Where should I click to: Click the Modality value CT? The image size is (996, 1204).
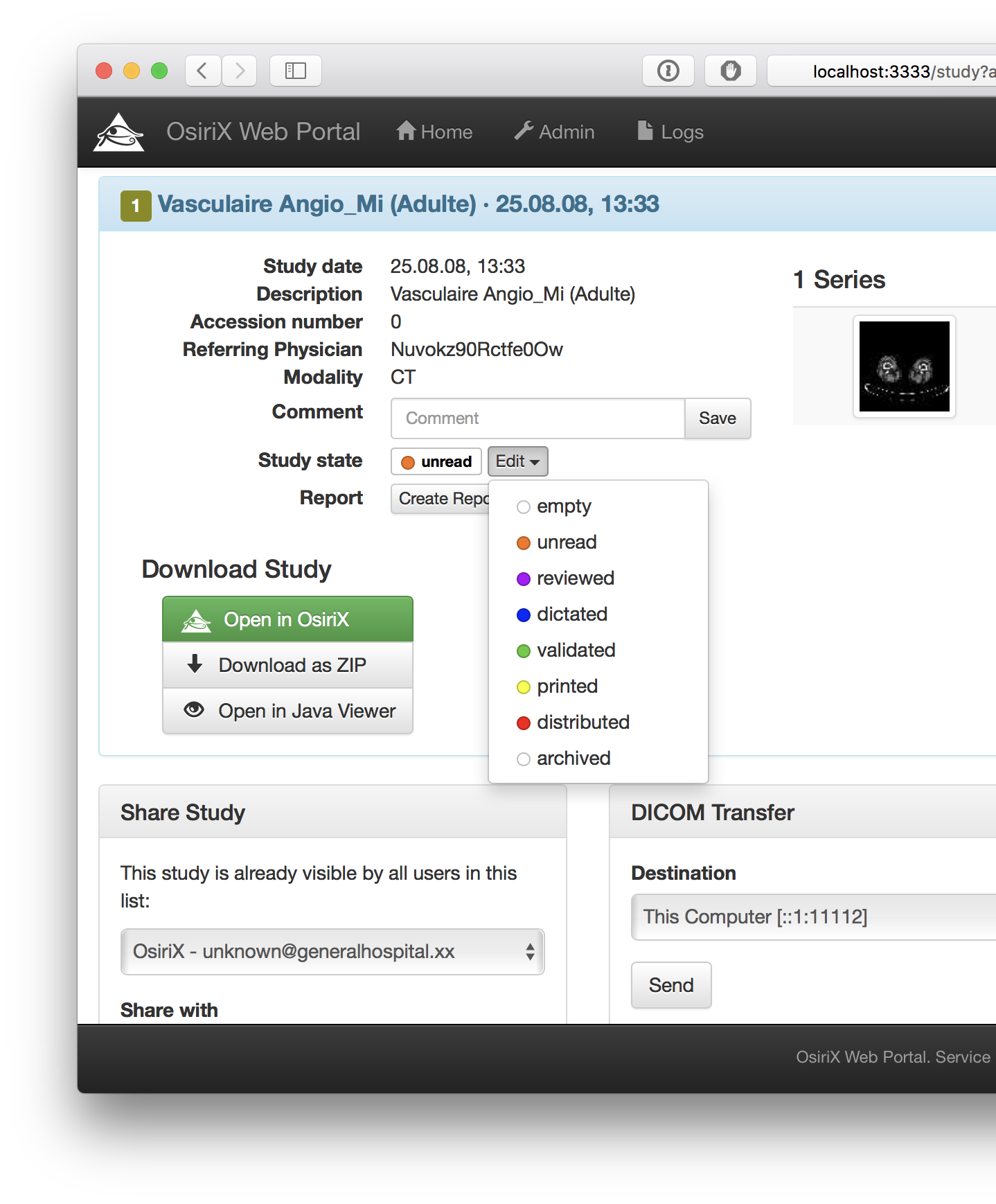(x=403, y=378)
